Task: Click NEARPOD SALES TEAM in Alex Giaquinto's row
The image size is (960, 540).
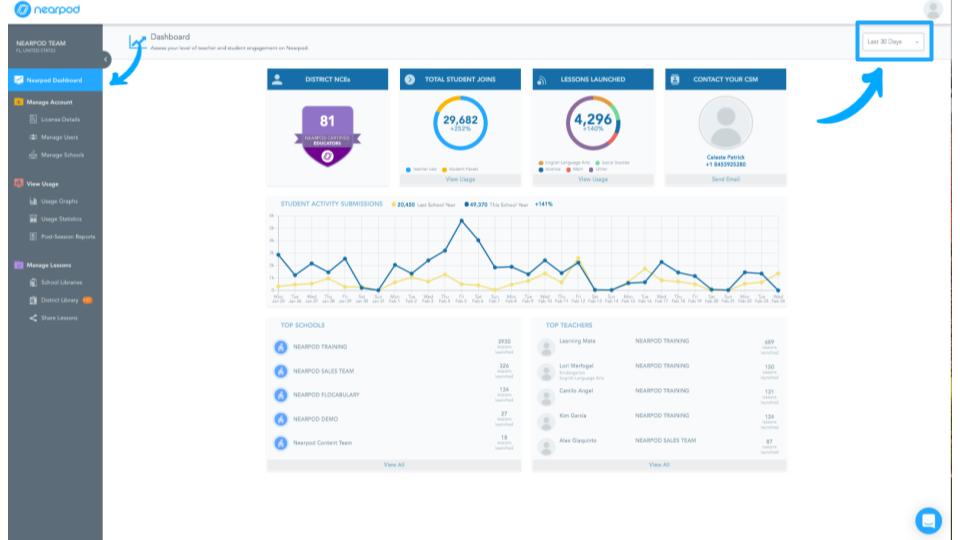Action: (x=666, y=441)
